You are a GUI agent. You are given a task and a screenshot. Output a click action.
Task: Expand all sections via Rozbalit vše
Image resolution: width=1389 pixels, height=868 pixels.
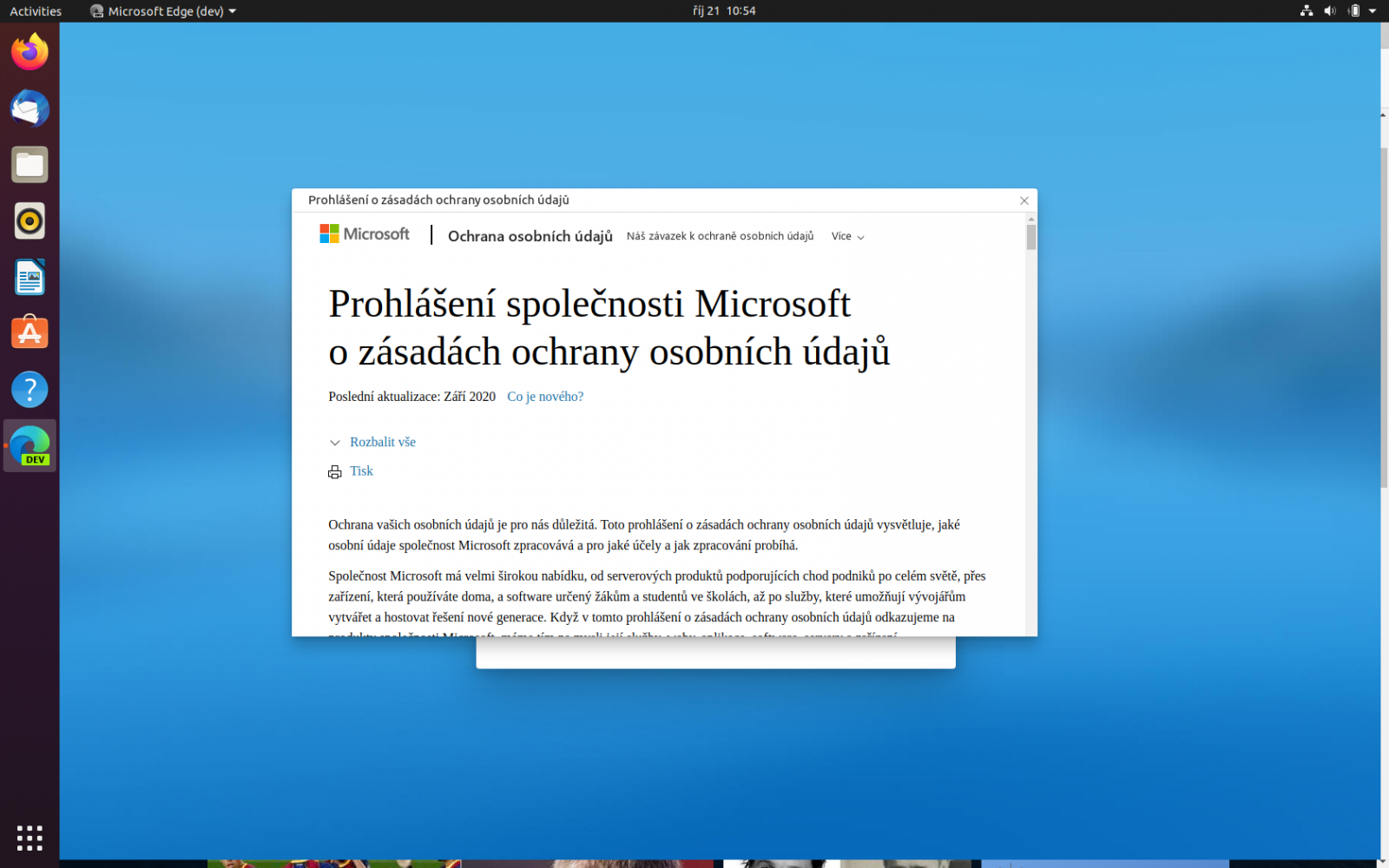(382, 442)
